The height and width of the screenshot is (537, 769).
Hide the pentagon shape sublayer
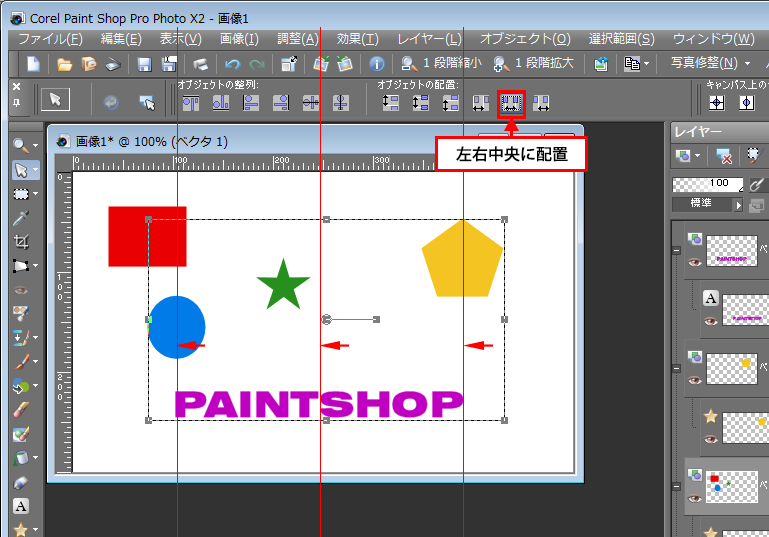point(710,439)
